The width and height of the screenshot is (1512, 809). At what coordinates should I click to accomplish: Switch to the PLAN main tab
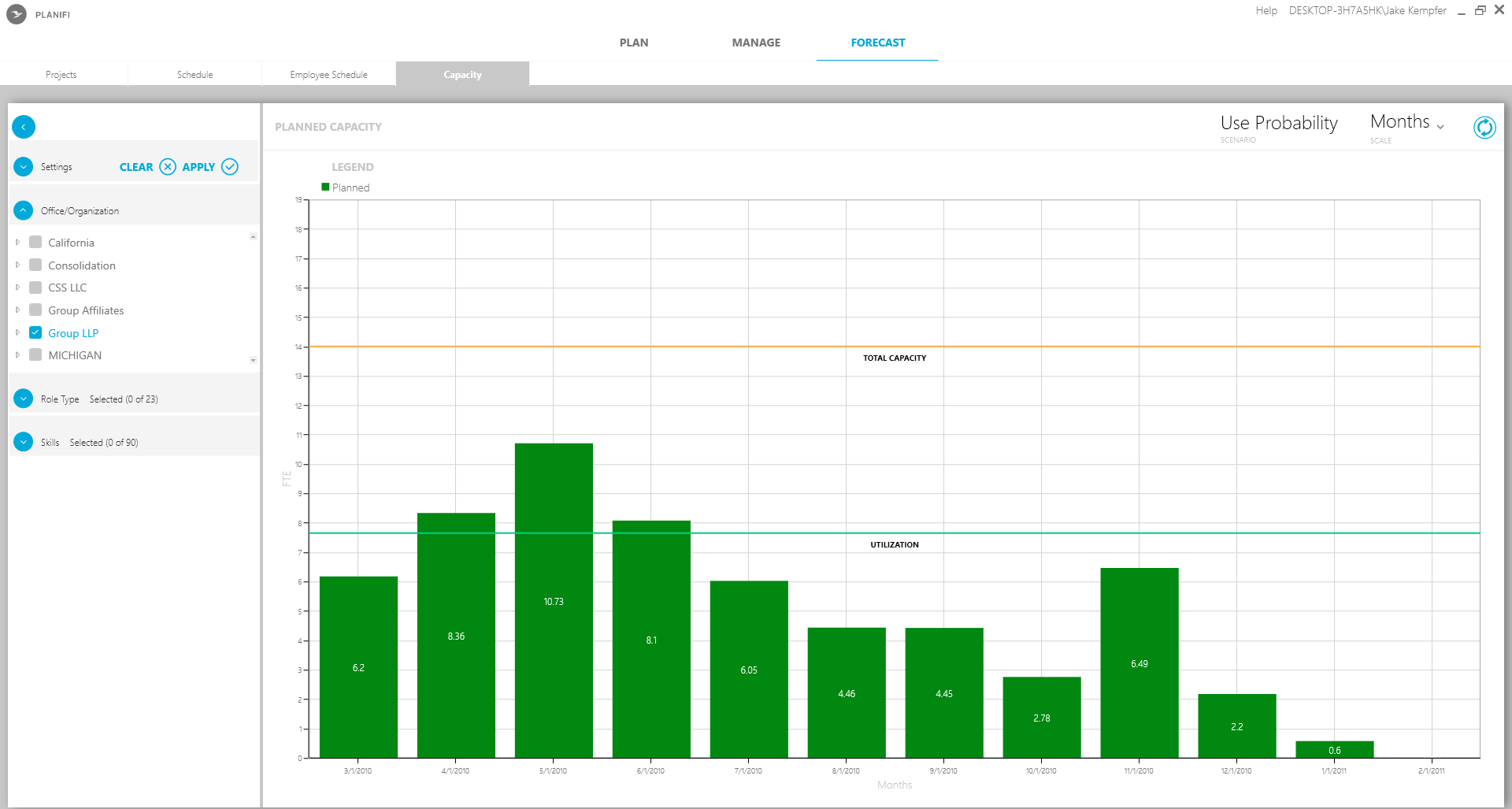634,43
